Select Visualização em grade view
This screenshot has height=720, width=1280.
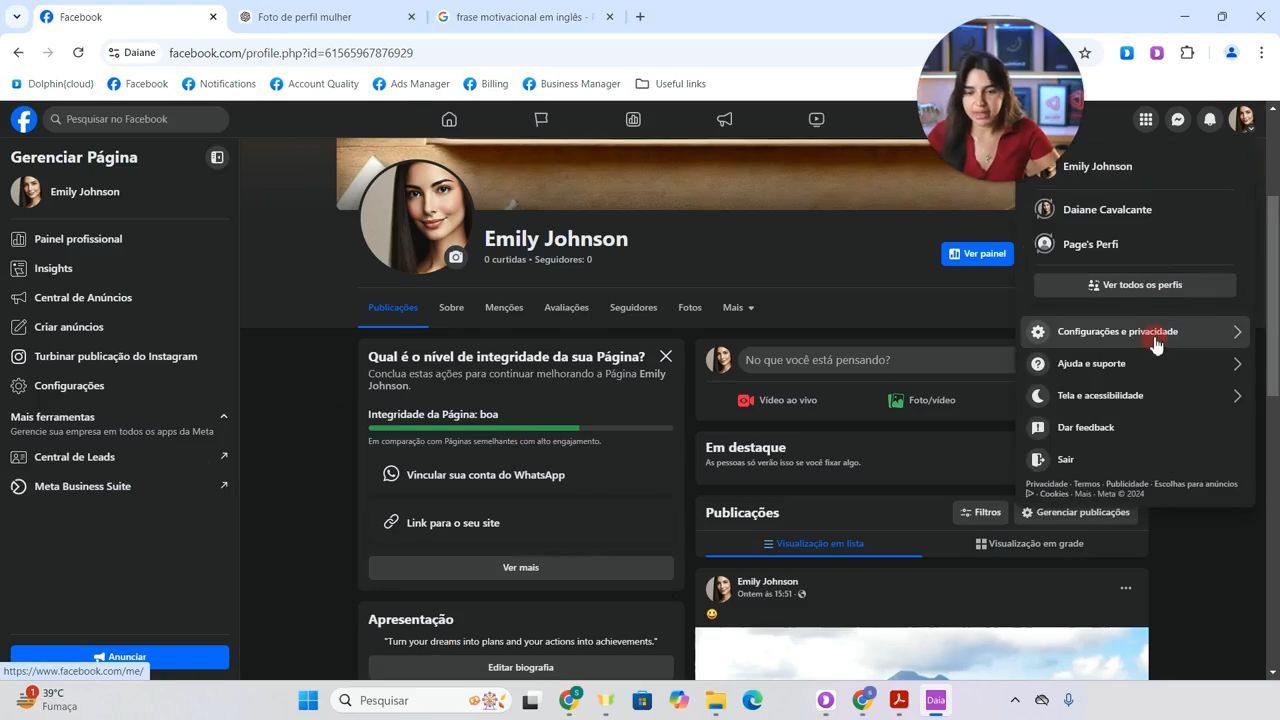click(x=1029, y=544)
